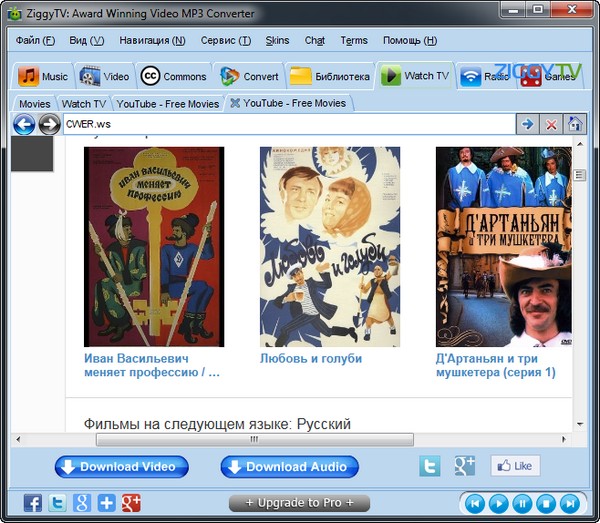
Task: Click the back navigation arrow
Action: pos(24,124)
